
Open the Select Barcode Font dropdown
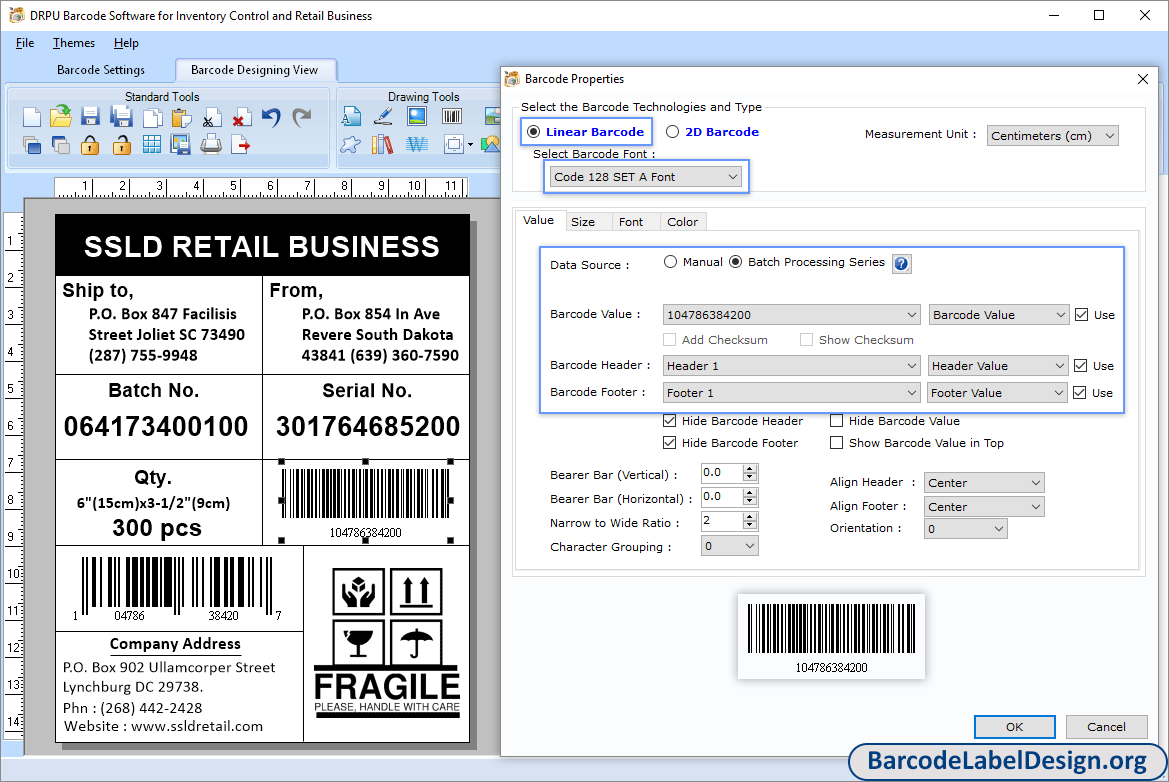pyautogui.click(x=646, y=177)
